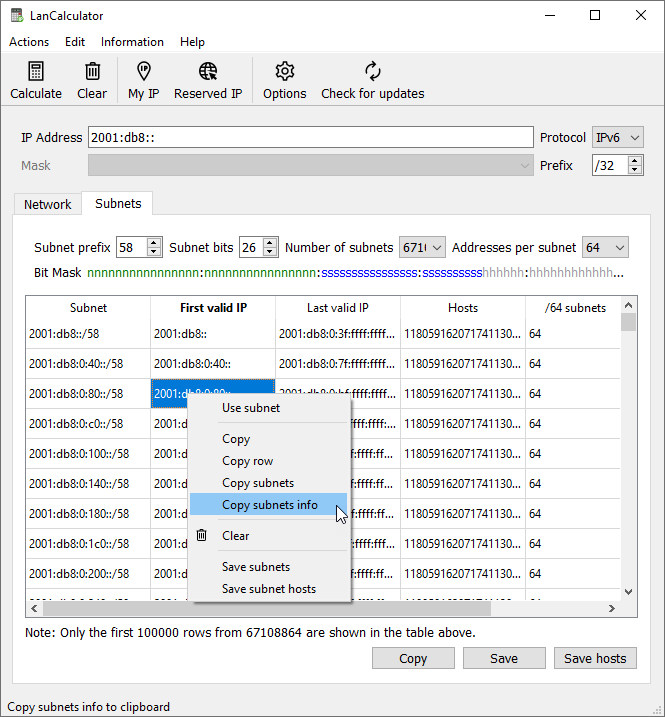The image size is (665, 717).
Task: Open the Actions menu
Action: pyautogui.click(x=29, y=42)
